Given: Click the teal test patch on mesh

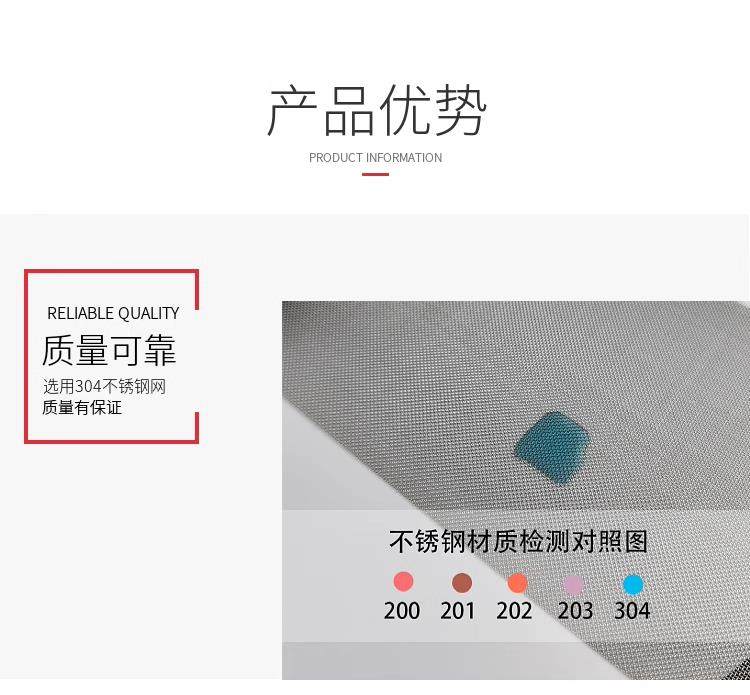Looking at the screenshot, I should pos(551,447).
